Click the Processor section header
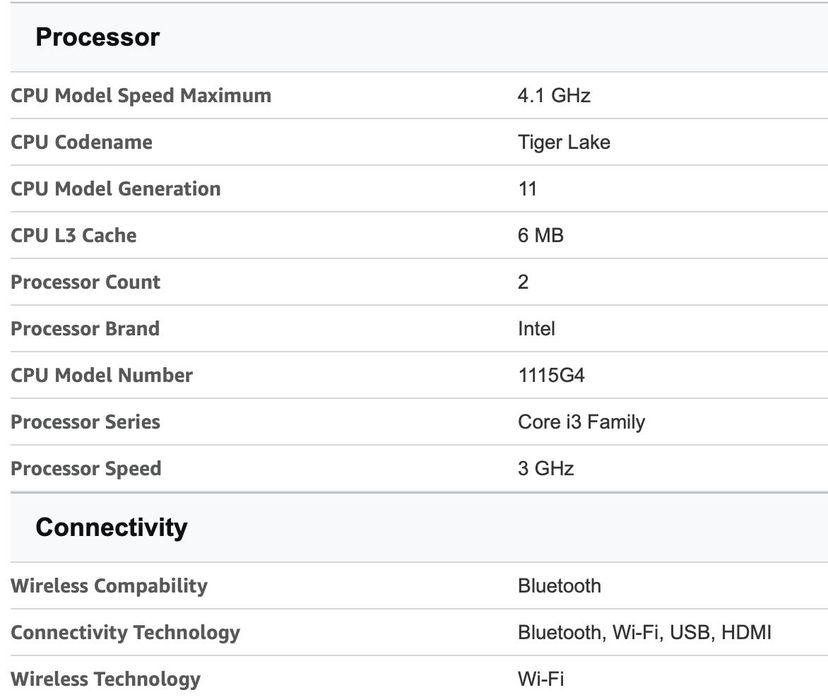 click(x=98, y=37)
